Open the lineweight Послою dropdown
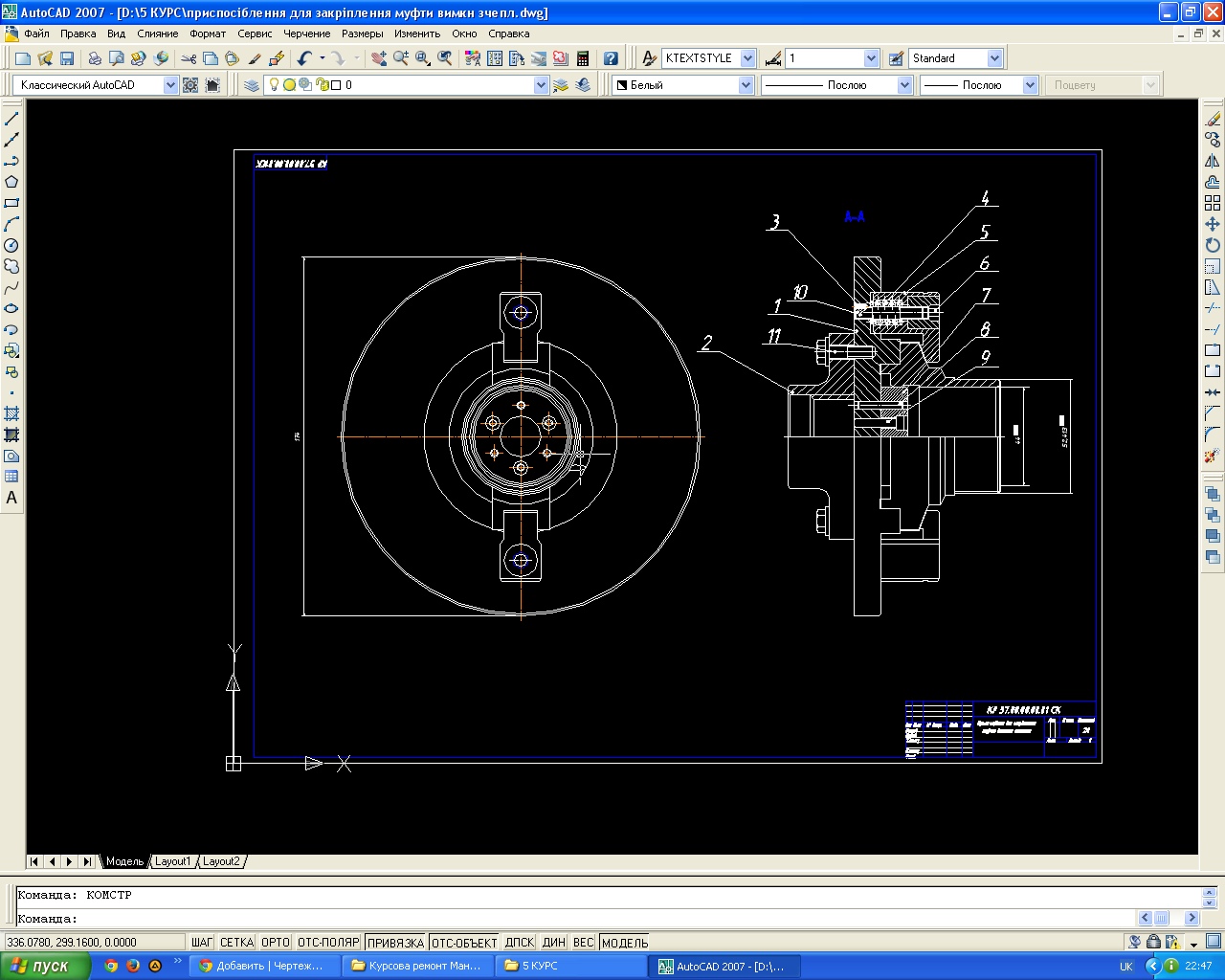Viewport: 1225px width, 980px height. pyautogui.click(x=1030, y=85)
